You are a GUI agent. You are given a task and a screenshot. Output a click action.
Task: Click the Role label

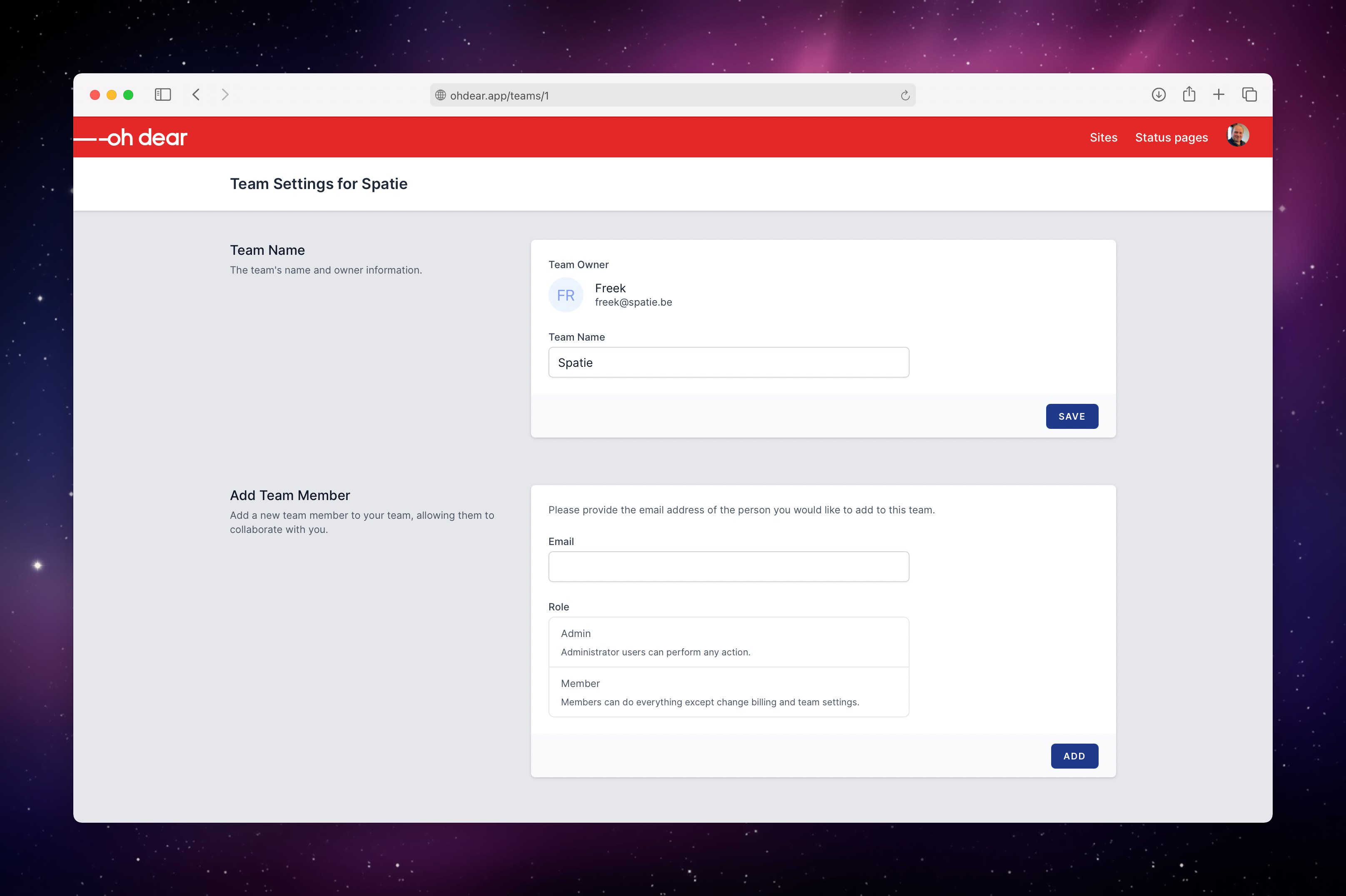coord(558,607)
